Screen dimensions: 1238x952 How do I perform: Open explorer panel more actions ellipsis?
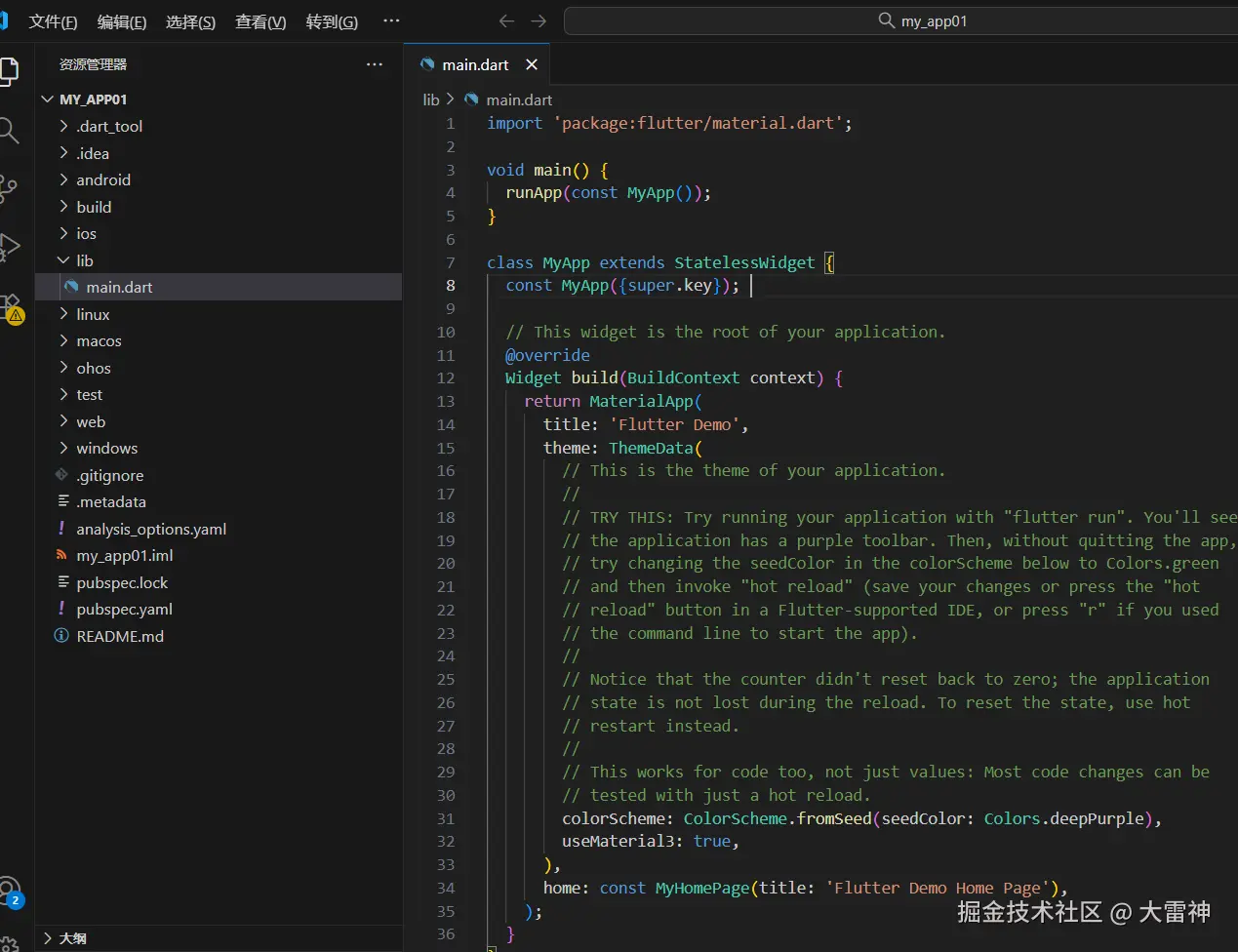tap(375, 64)
